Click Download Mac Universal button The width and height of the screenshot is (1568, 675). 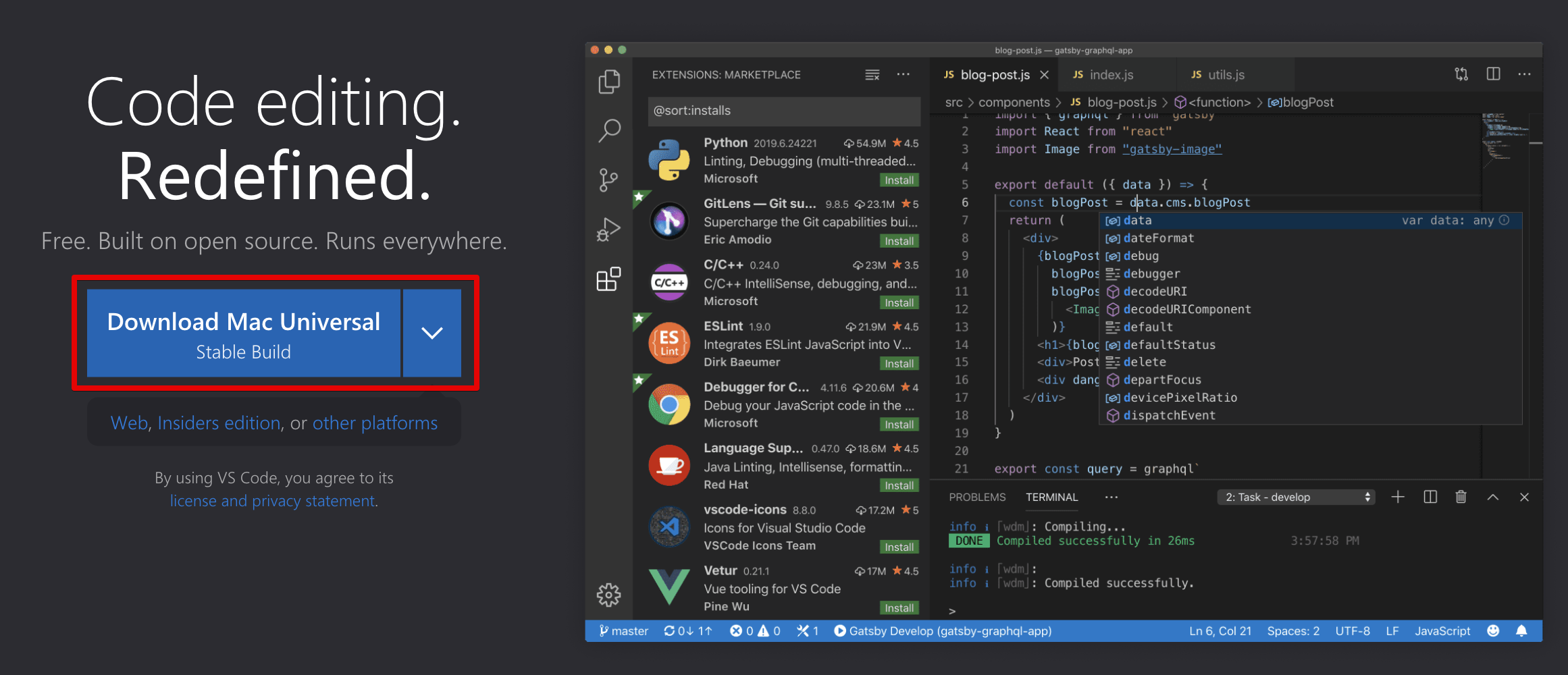click(244, 333)
